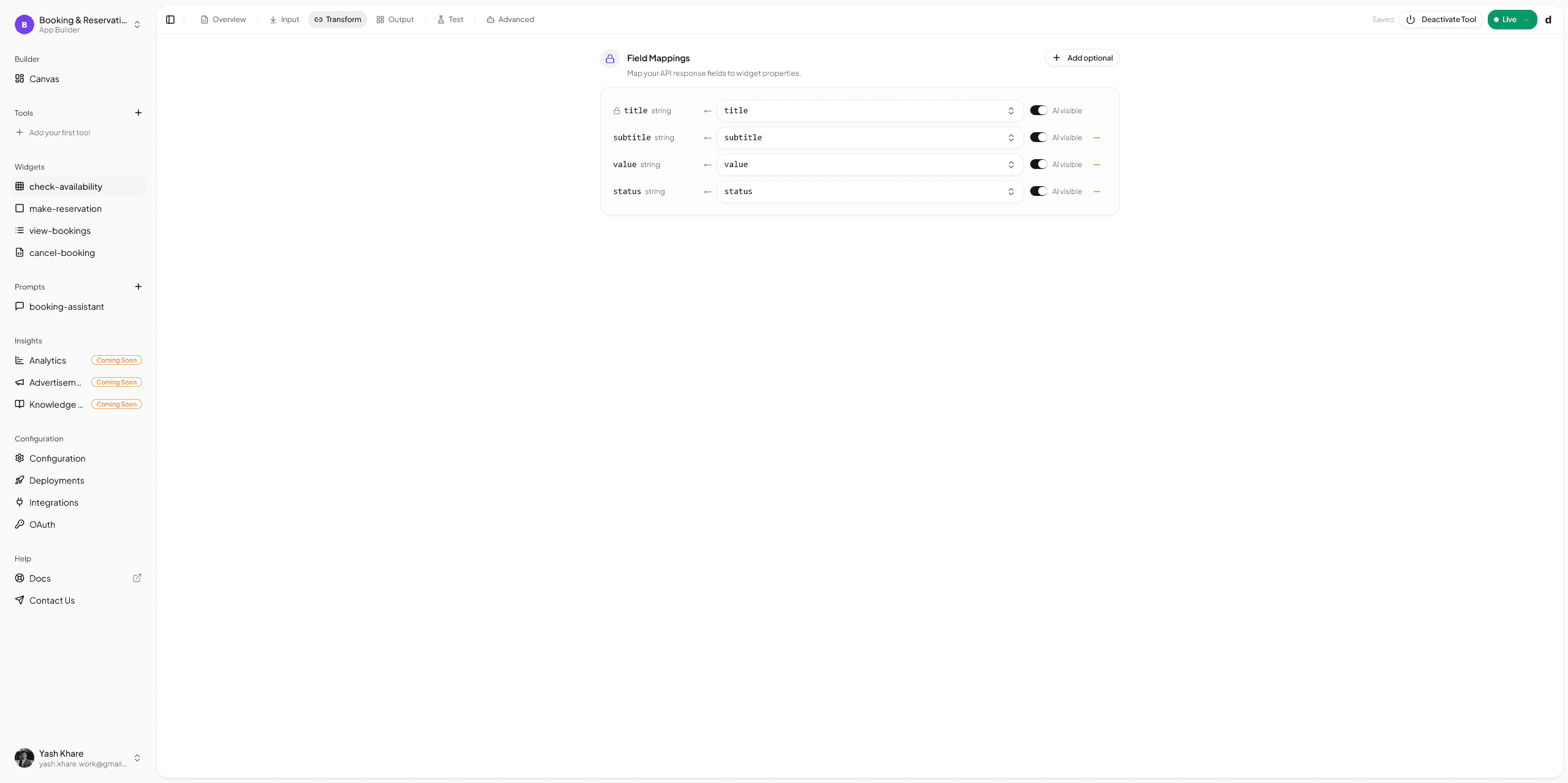Click the plus icon next to Tools

click(x=138, y=113)
